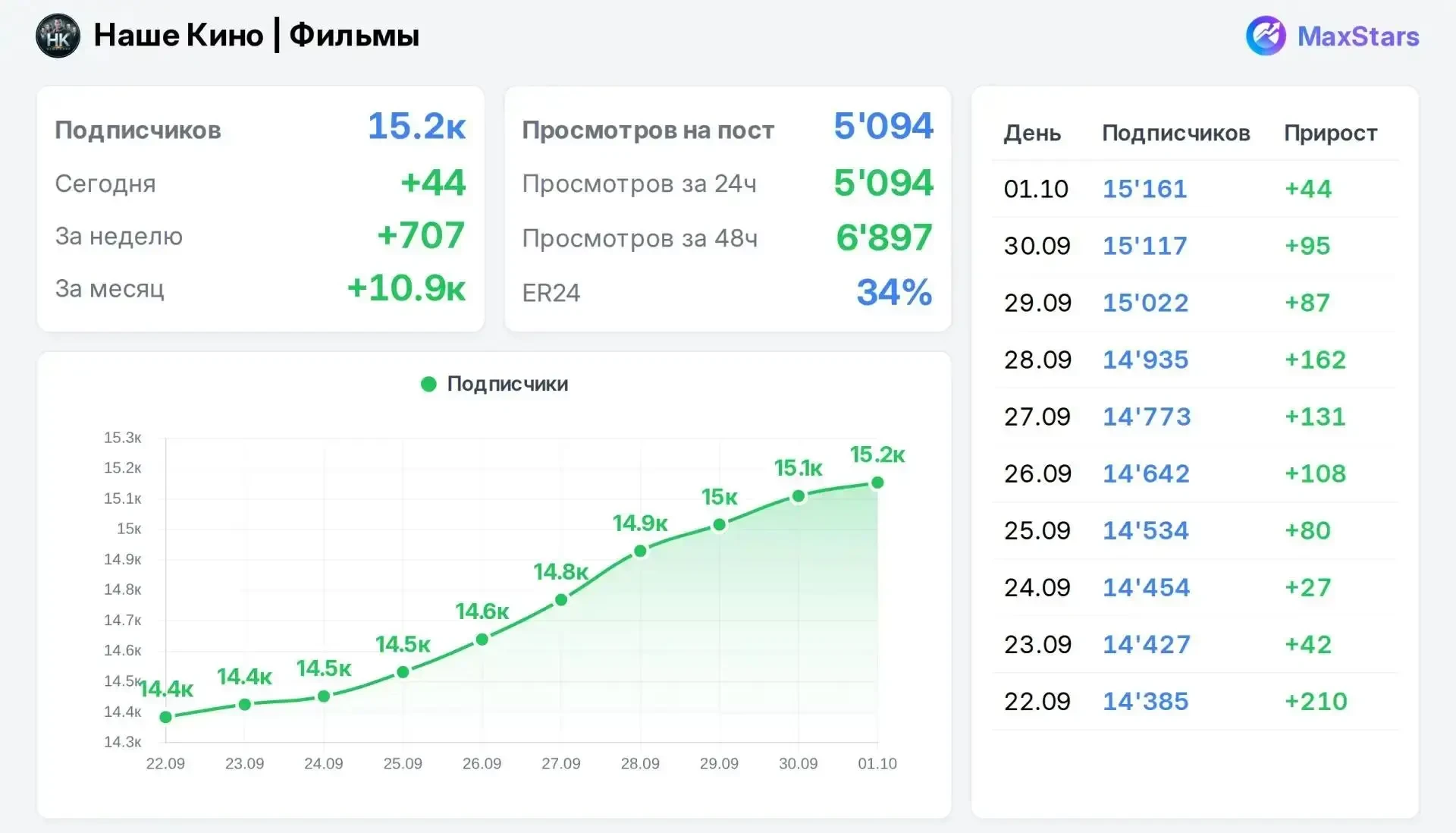Select the 29.09 data point on chart
This screenshot has width=1456, height=833.
720,525
